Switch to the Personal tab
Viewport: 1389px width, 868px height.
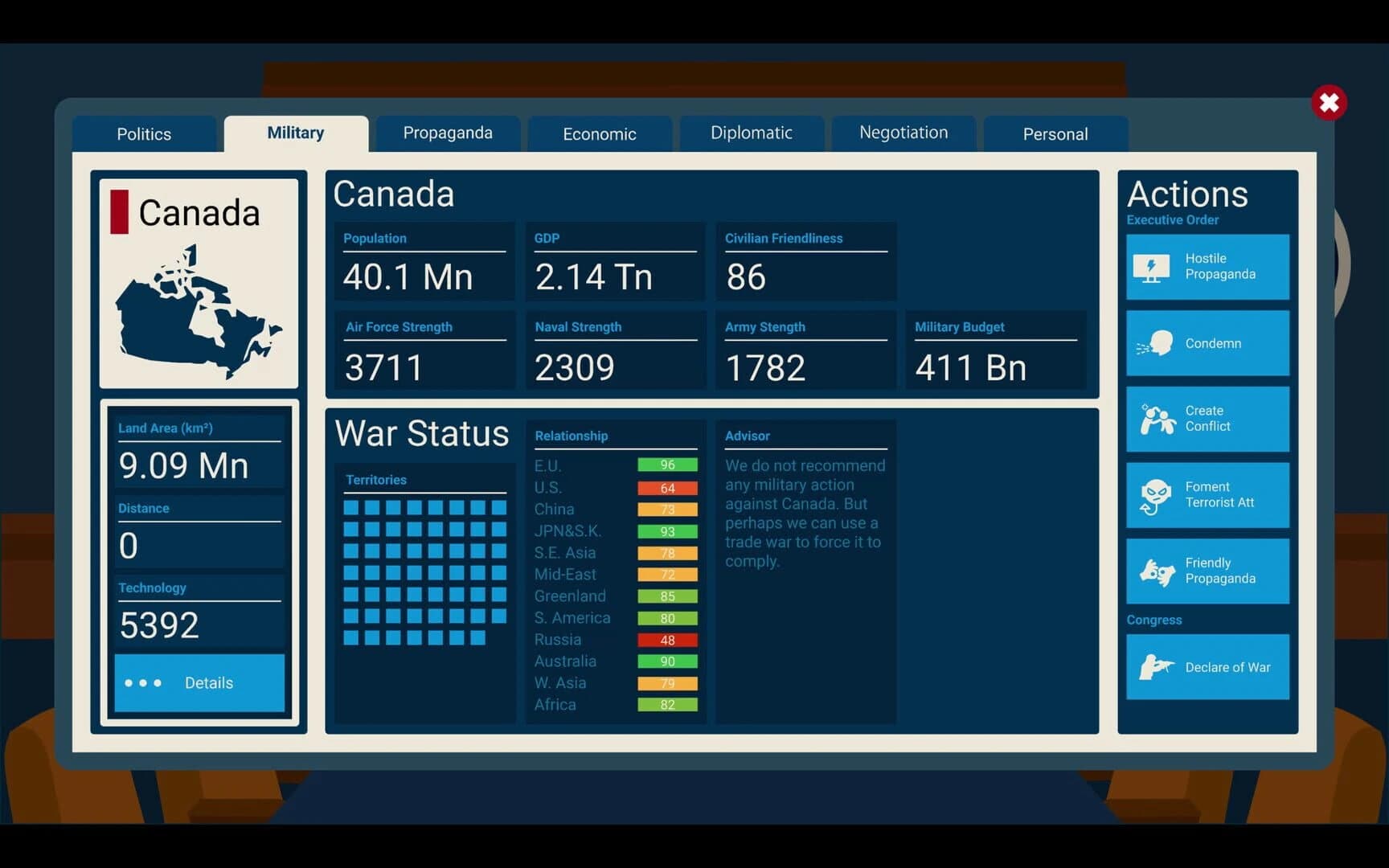tap(1055, 133)
